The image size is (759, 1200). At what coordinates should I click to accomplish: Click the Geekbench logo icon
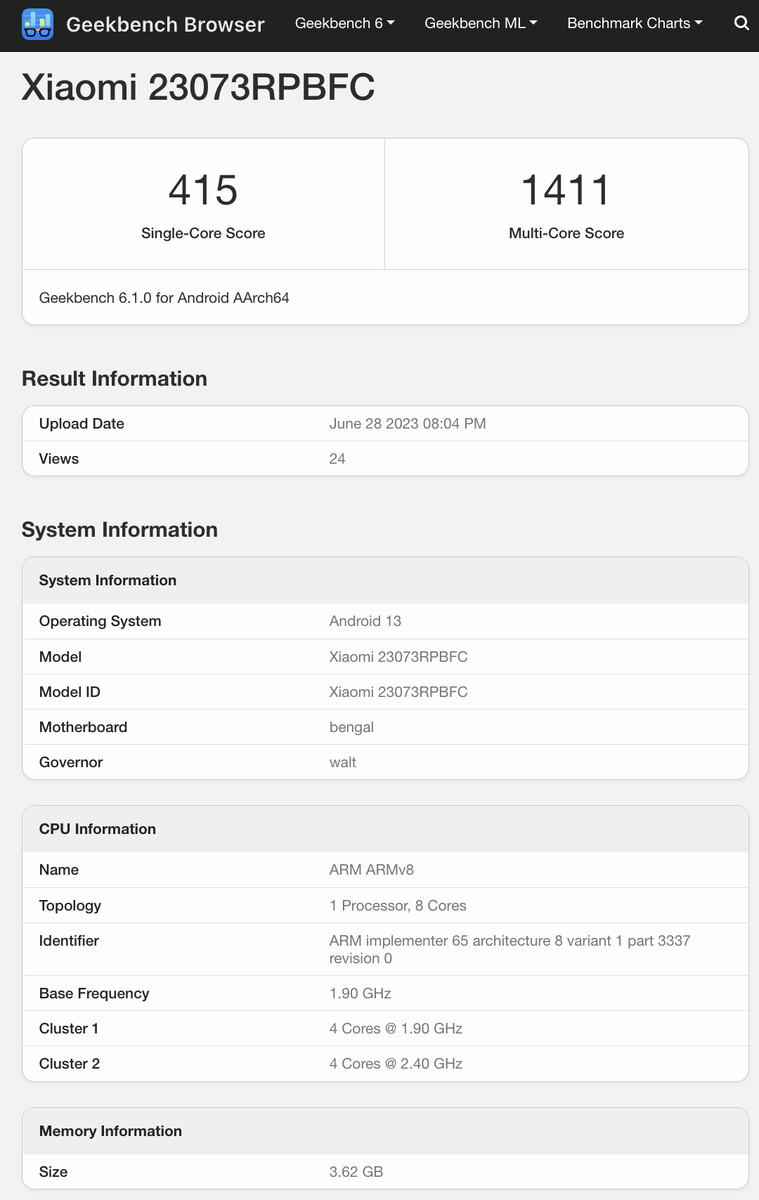click(38, 24)
